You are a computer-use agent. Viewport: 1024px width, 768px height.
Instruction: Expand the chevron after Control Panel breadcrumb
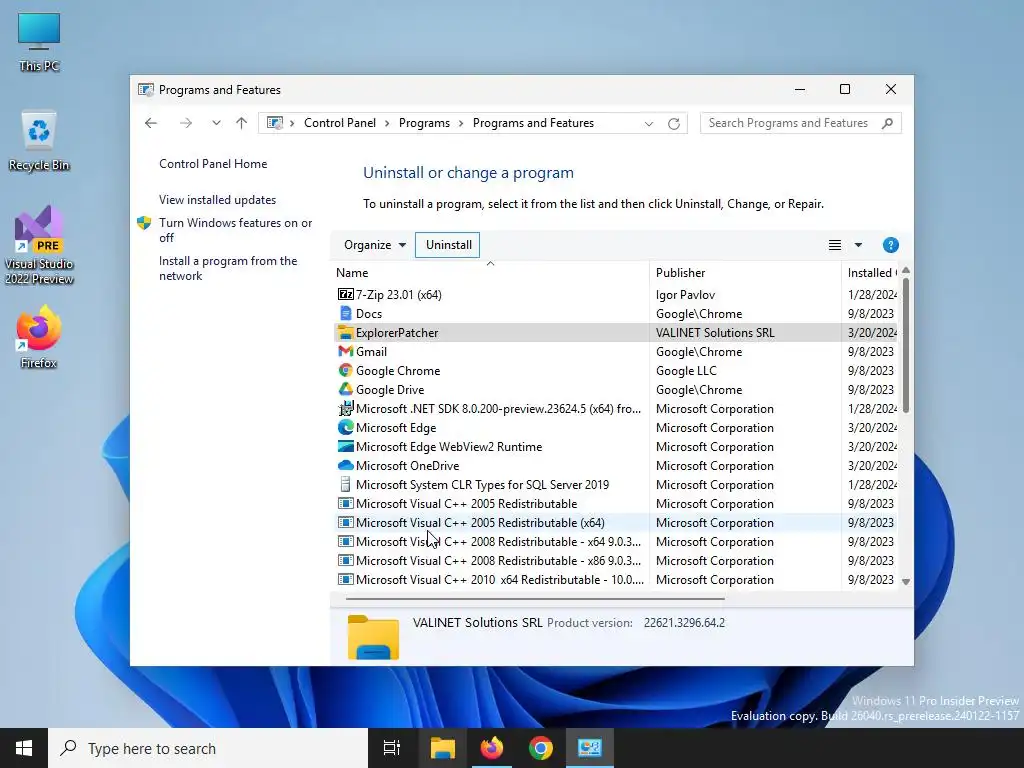pos(387,123)
